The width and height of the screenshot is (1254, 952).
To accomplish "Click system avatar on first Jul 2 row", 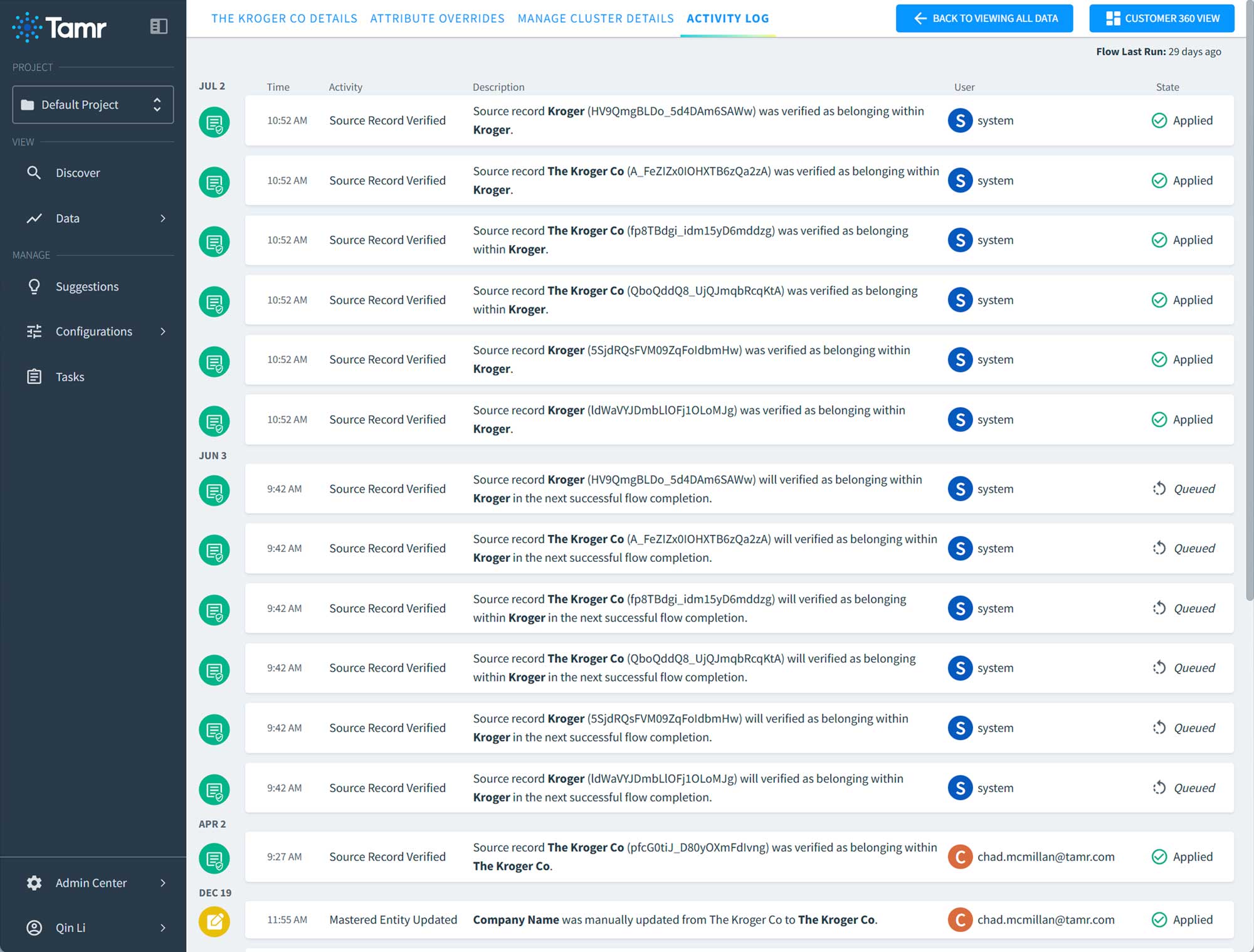I will click(960, 120).
